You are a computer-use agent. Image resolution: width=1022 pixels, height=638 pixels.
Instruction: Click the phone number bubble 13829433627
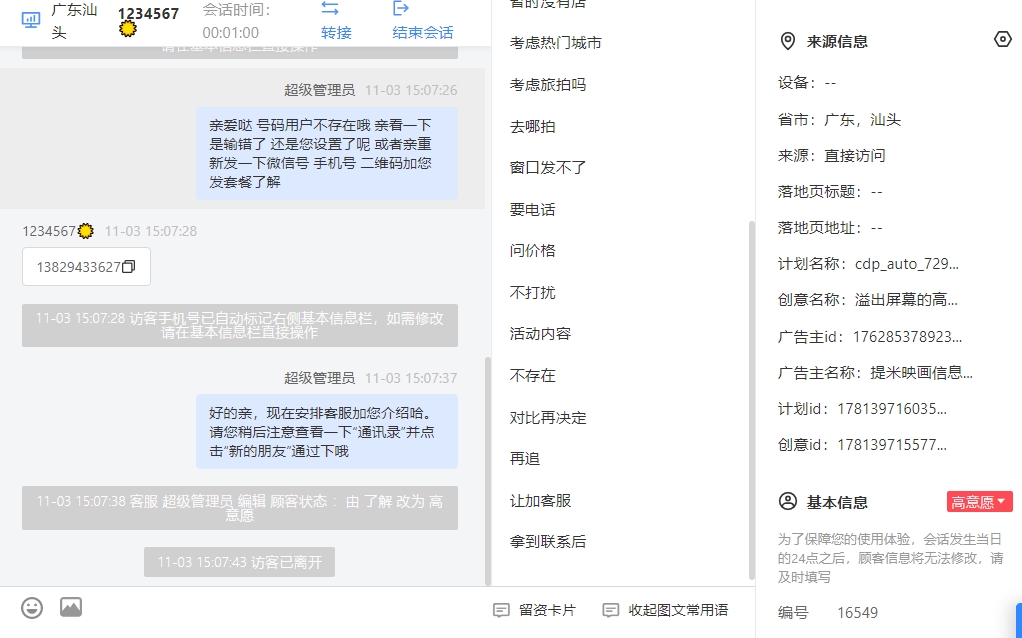(86, 267)
